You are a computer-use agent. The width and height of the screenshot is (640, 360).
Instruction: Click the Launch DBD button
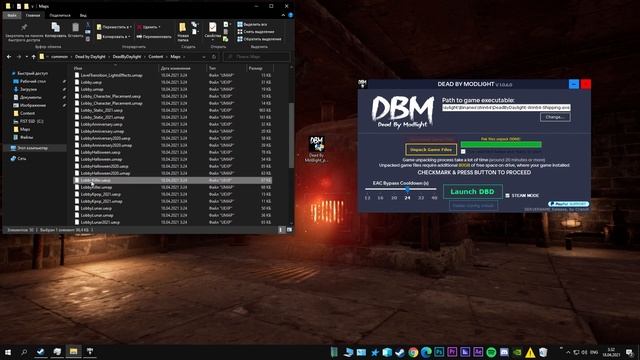pos(473,191)
